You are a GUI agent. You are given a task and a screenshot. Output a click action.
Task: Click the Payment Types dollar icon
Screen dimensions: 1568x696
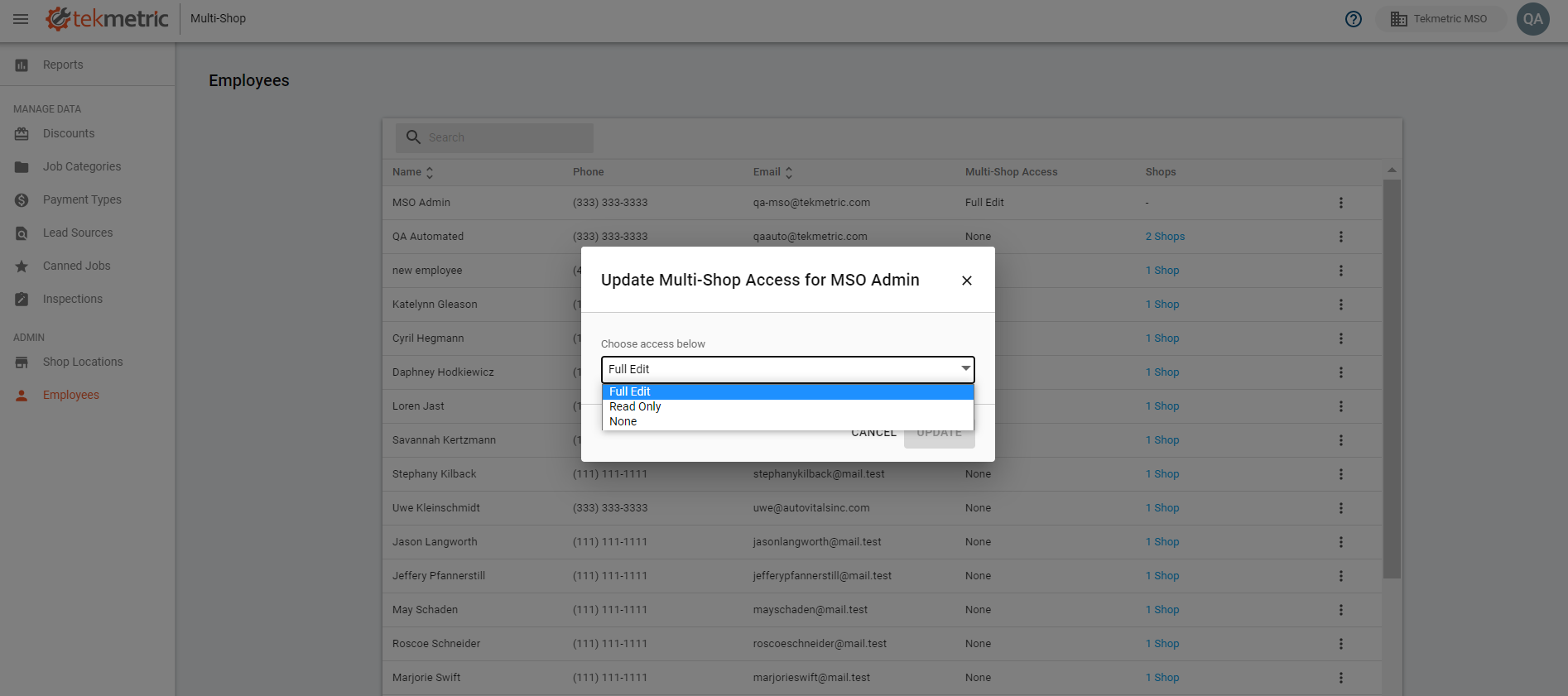pyautogui.click(x=22, y=199)
